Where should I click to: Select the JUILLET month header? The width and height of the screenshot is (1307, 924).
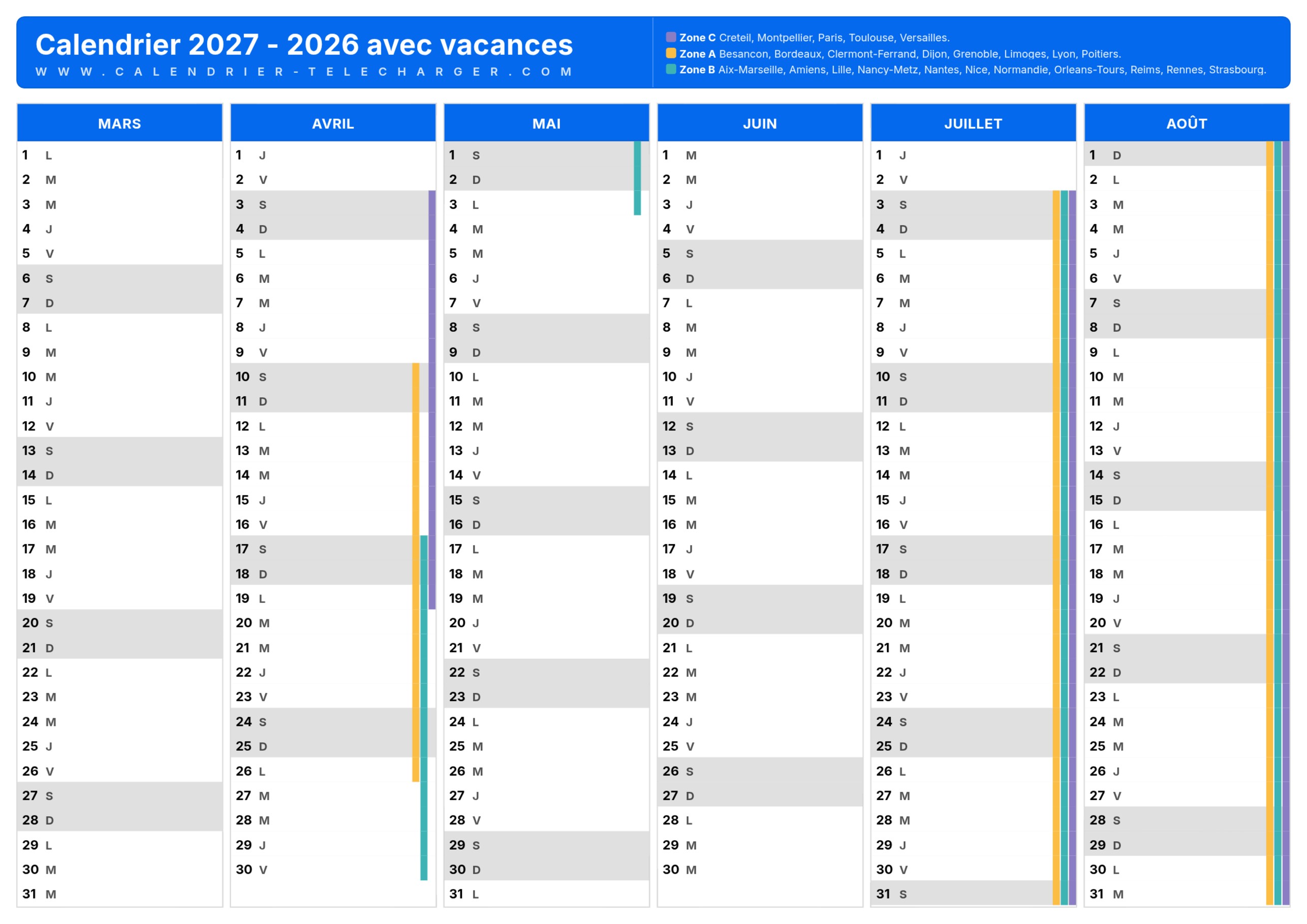click(x=974, y=123)
